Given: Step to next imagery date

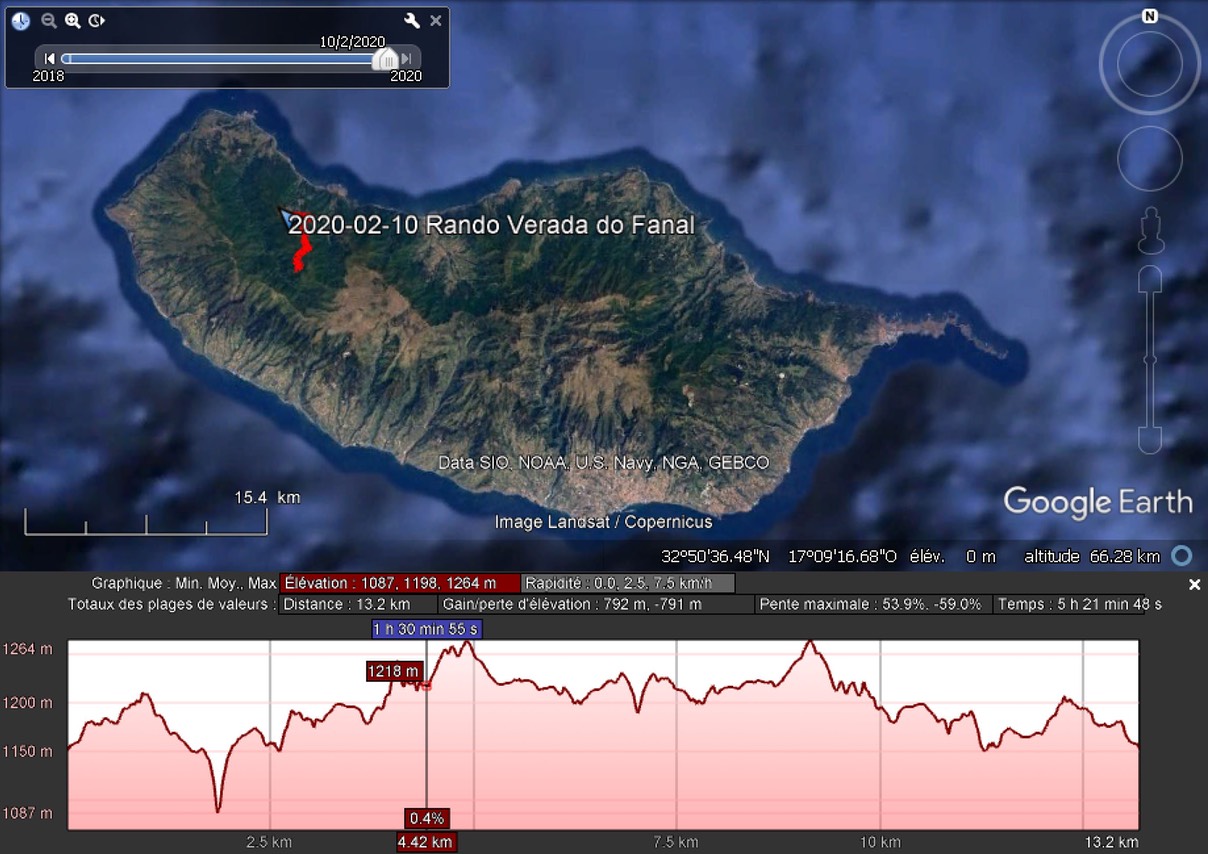Looking at the screenshot, I should [x=407, y=59].
